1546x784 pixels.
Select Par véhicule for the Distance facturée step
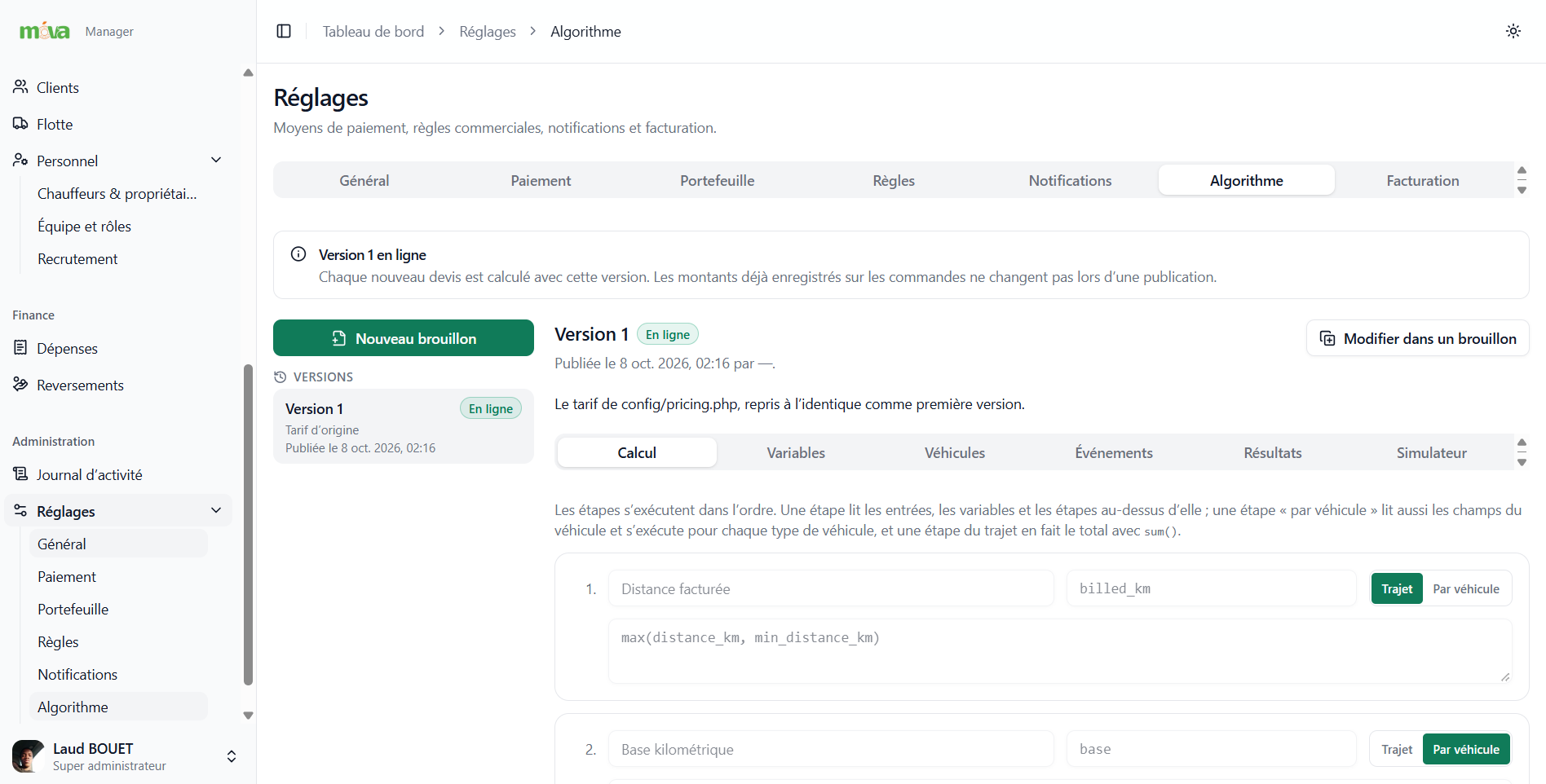click(x=1466, y=588)
